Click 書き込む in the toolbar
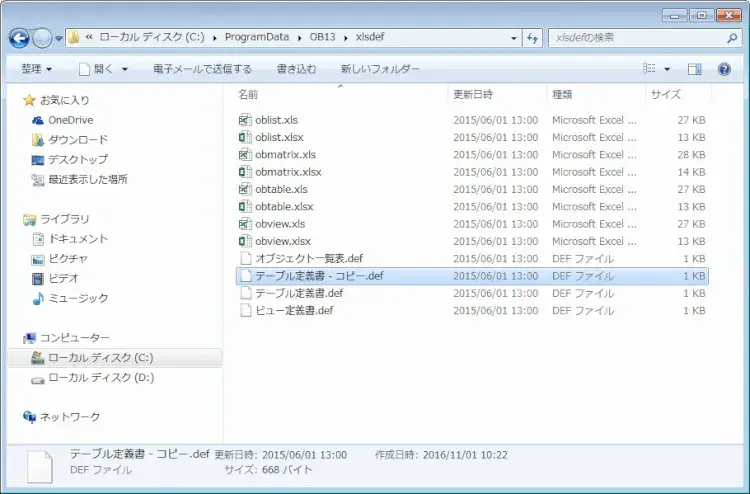Screen dimensions: 750x494 coord(297,69)
